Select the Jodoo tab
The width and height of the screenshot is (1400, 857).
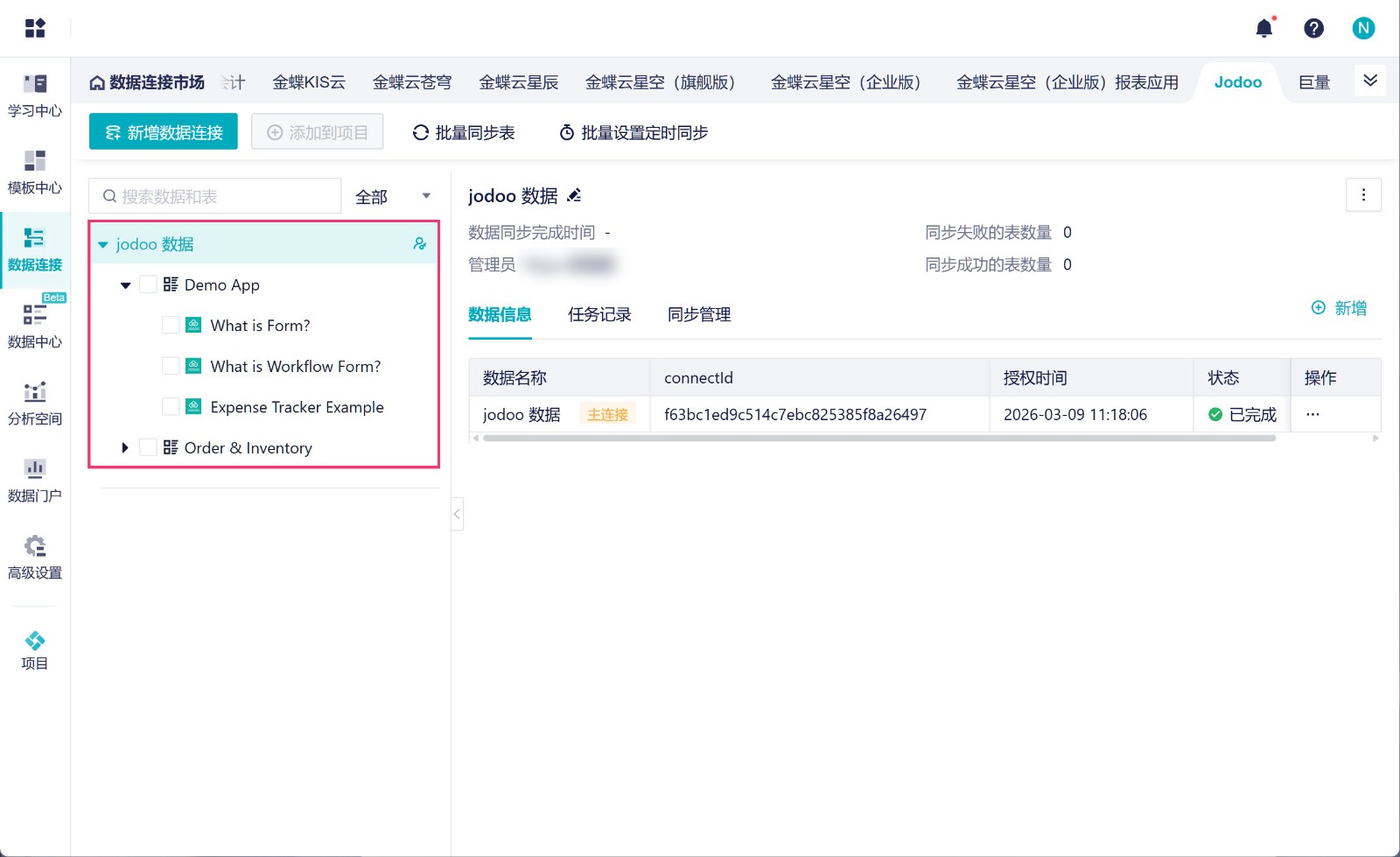tap(1238, 82)
